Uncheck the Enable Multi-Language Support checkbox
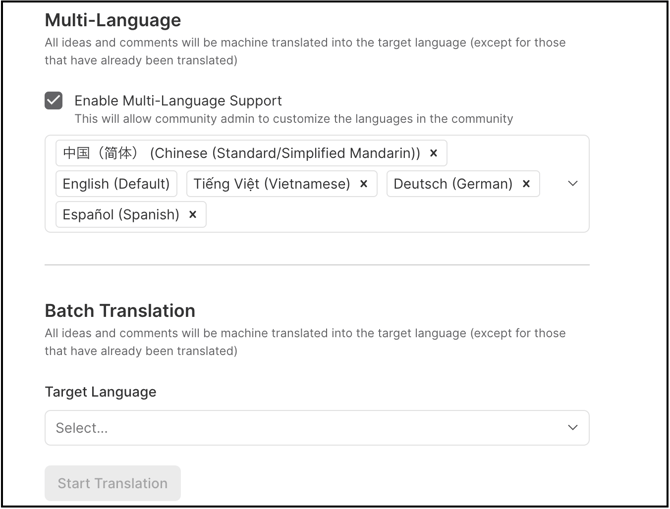 [x=54, y=100]
